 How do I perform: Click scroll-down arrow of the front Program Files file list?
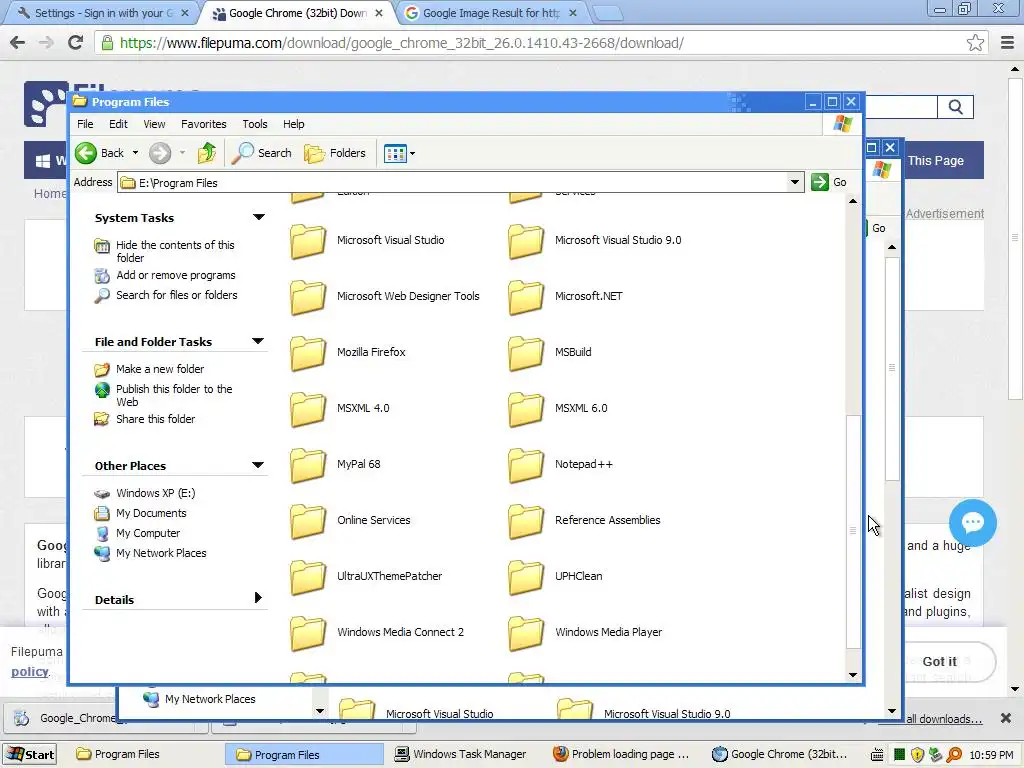[x=853, y=675]
